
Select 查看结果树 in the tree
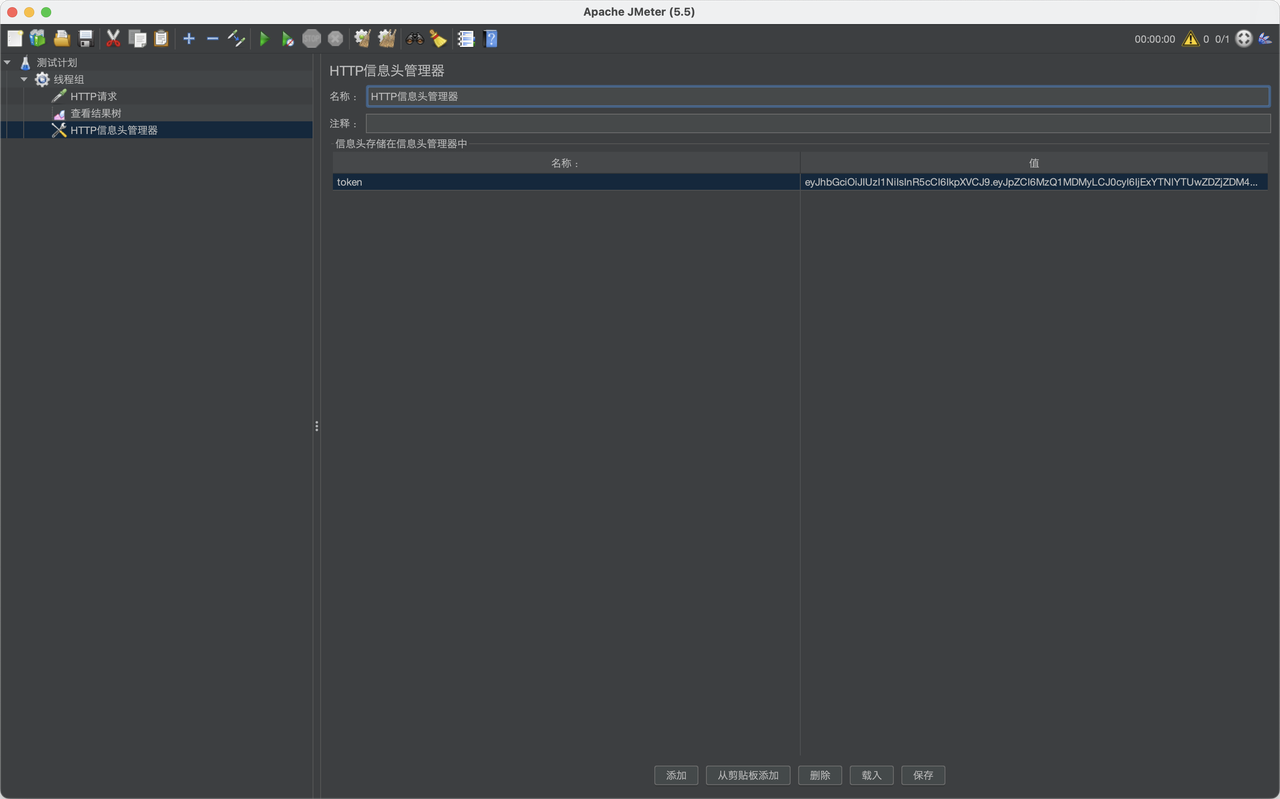coord(96,113)
